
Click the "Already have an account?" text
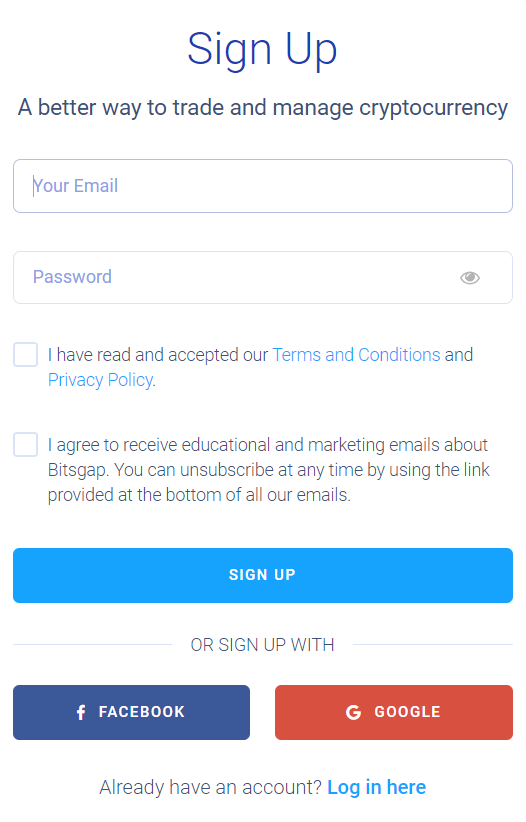click(210, 787)
